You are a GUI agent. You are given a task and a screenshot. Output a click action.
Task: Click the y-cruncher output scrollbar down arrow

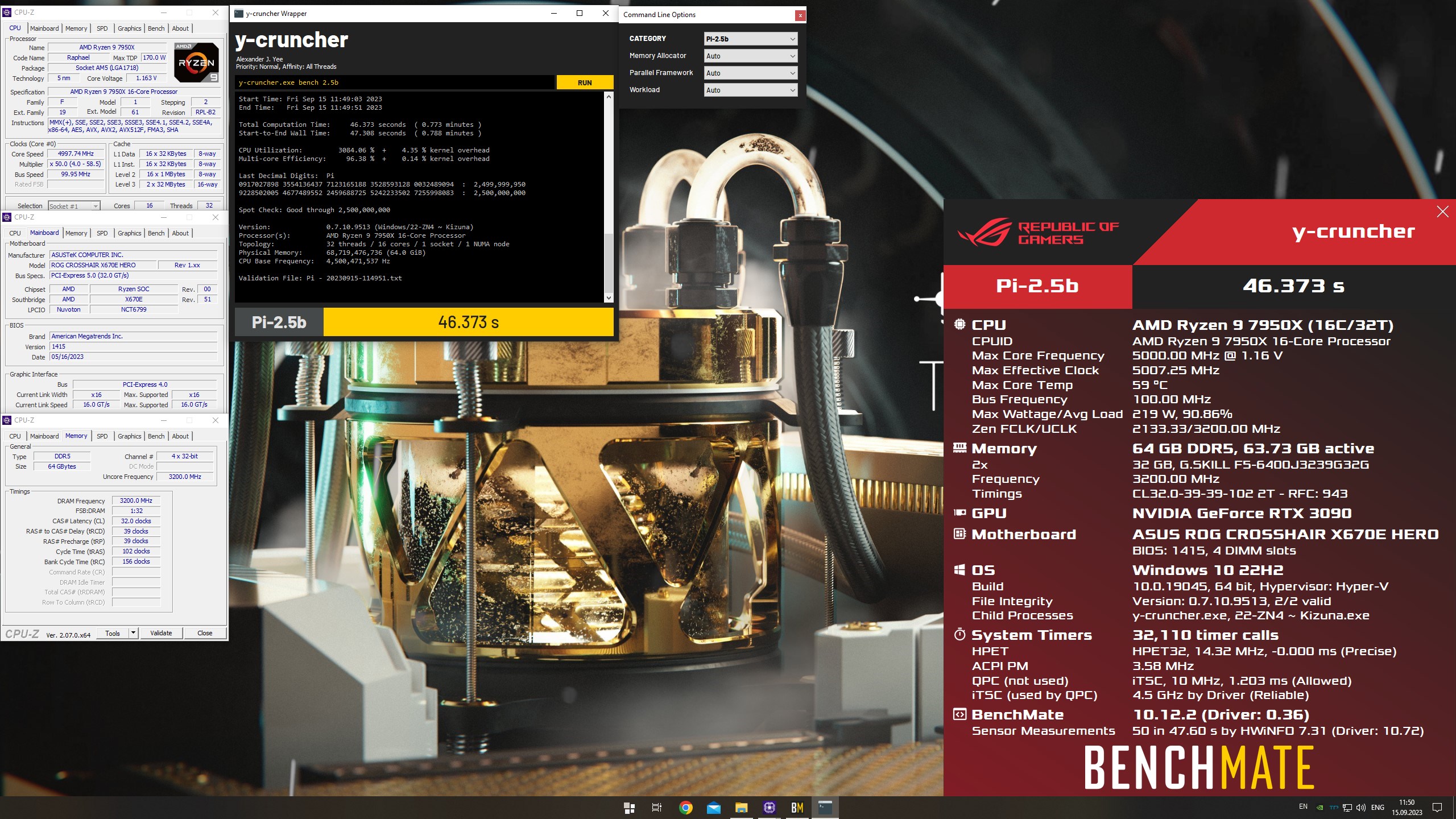[609, 297]
